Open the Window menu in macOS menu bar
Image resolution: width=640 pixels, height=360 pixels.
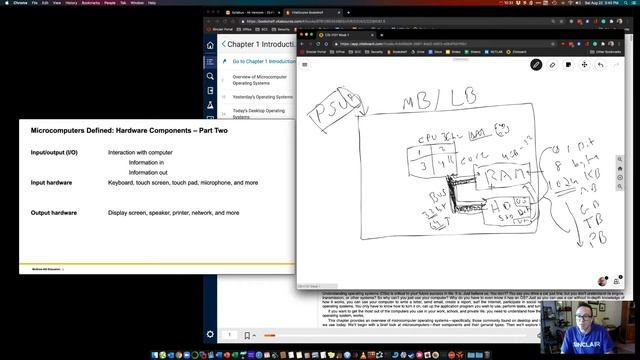[x=137, y=3]
